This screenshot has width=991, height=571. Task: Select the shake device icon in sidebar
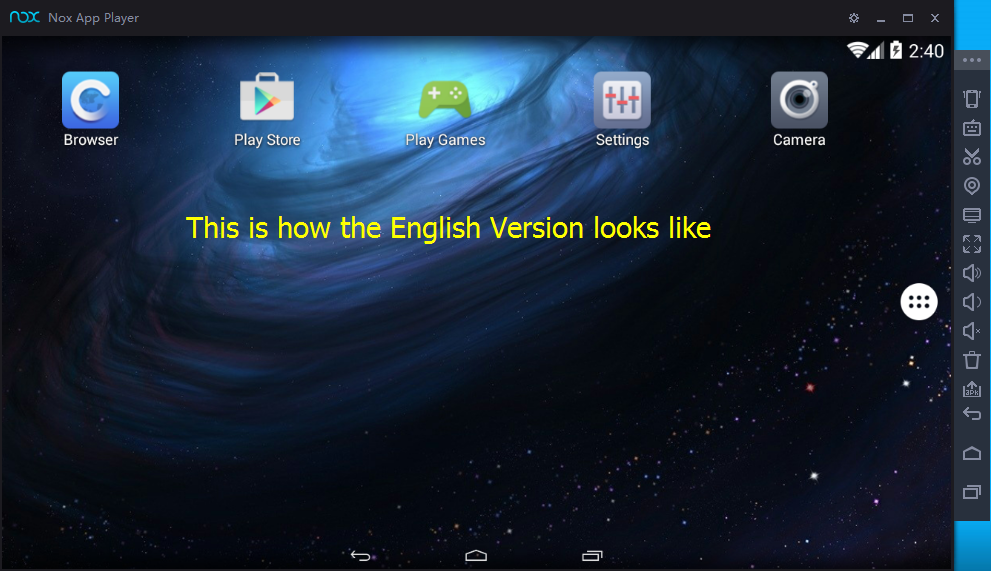(x=971, y=98)
